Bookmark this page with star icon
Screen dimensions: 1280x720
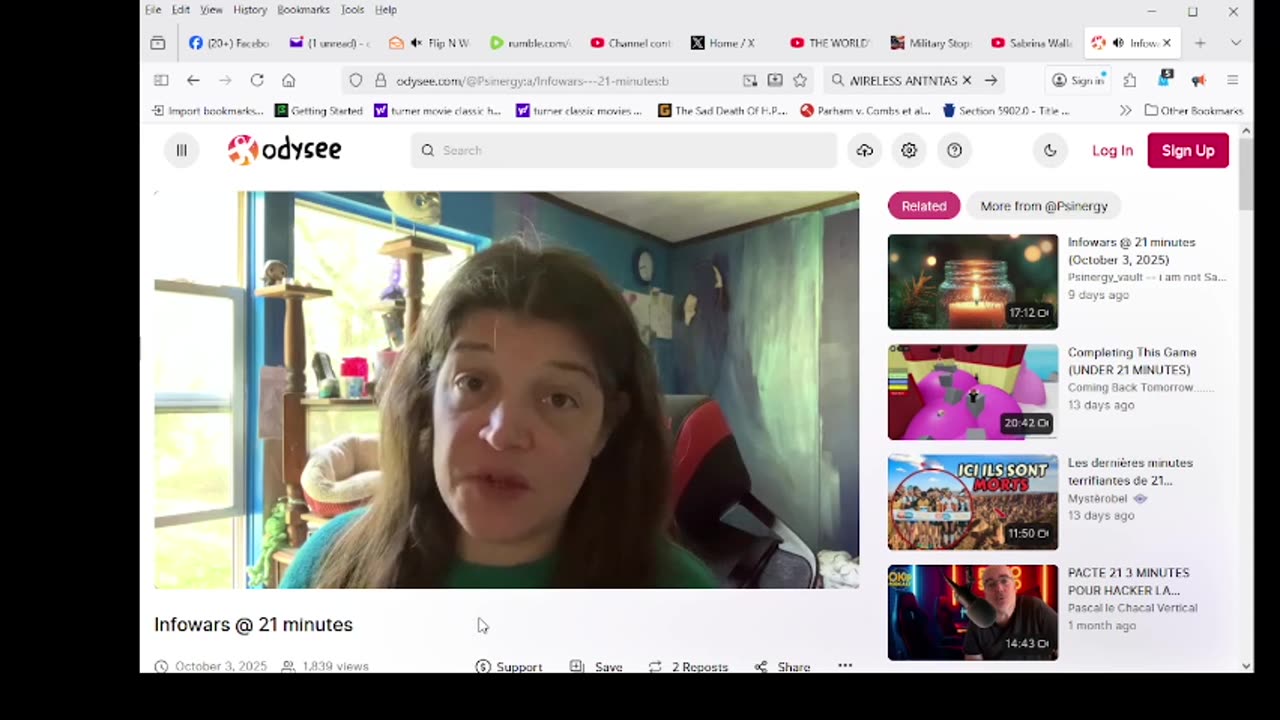pos(800,80)
